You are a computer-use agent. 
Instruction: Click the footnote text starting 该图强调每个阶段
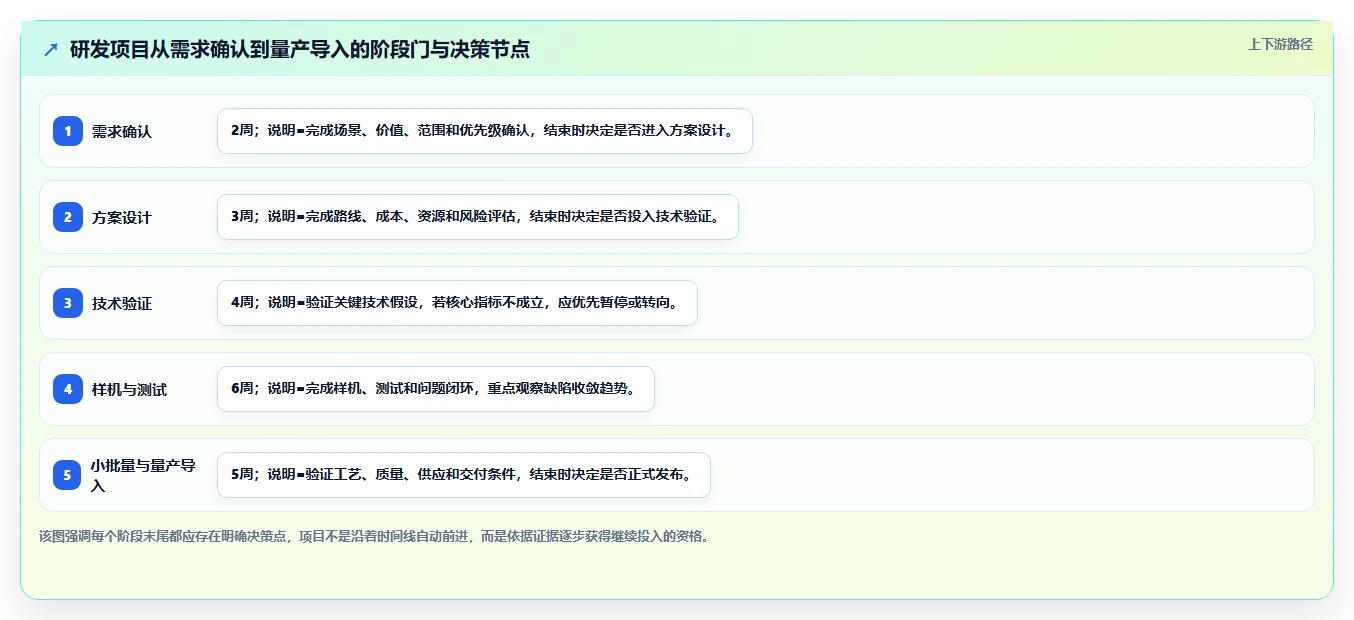click(374, 536)
